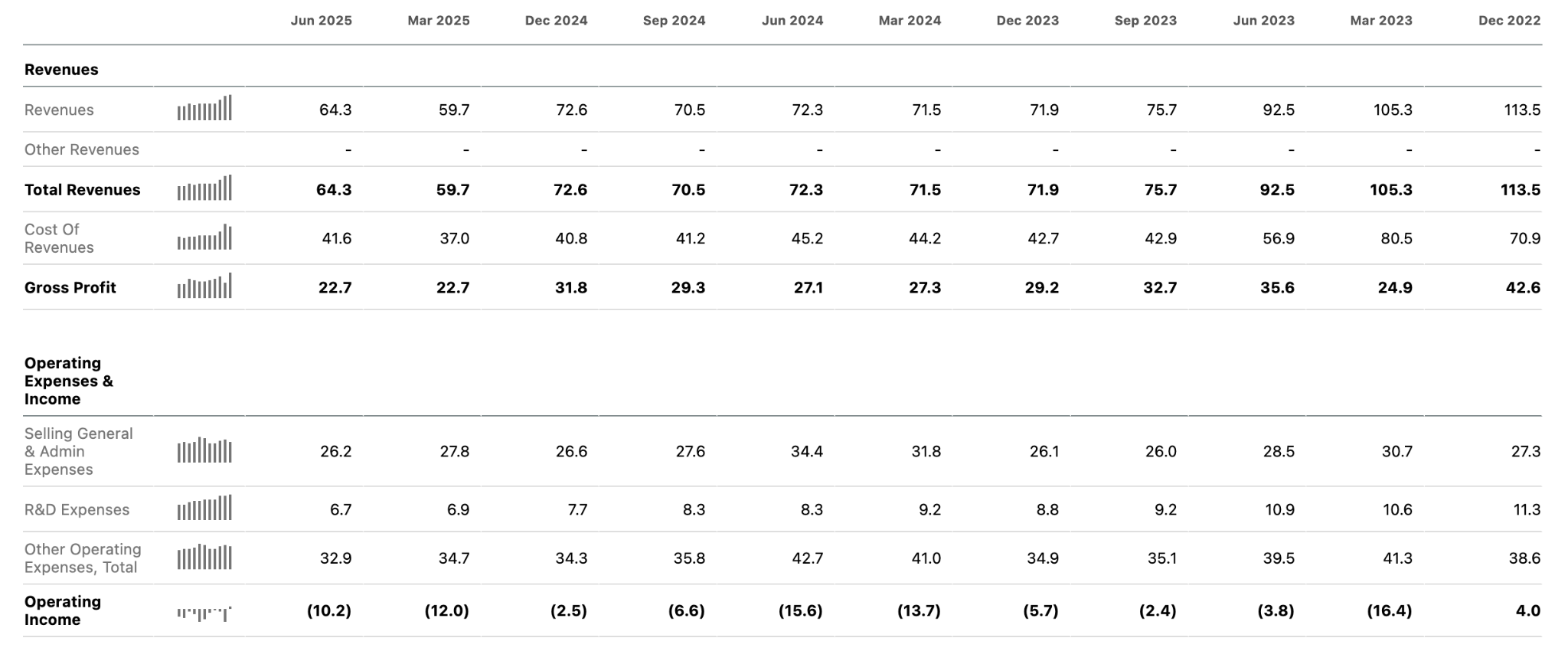
Task: Open the Other Operating Expenses sparkline
Action: [x=204, y=557]
